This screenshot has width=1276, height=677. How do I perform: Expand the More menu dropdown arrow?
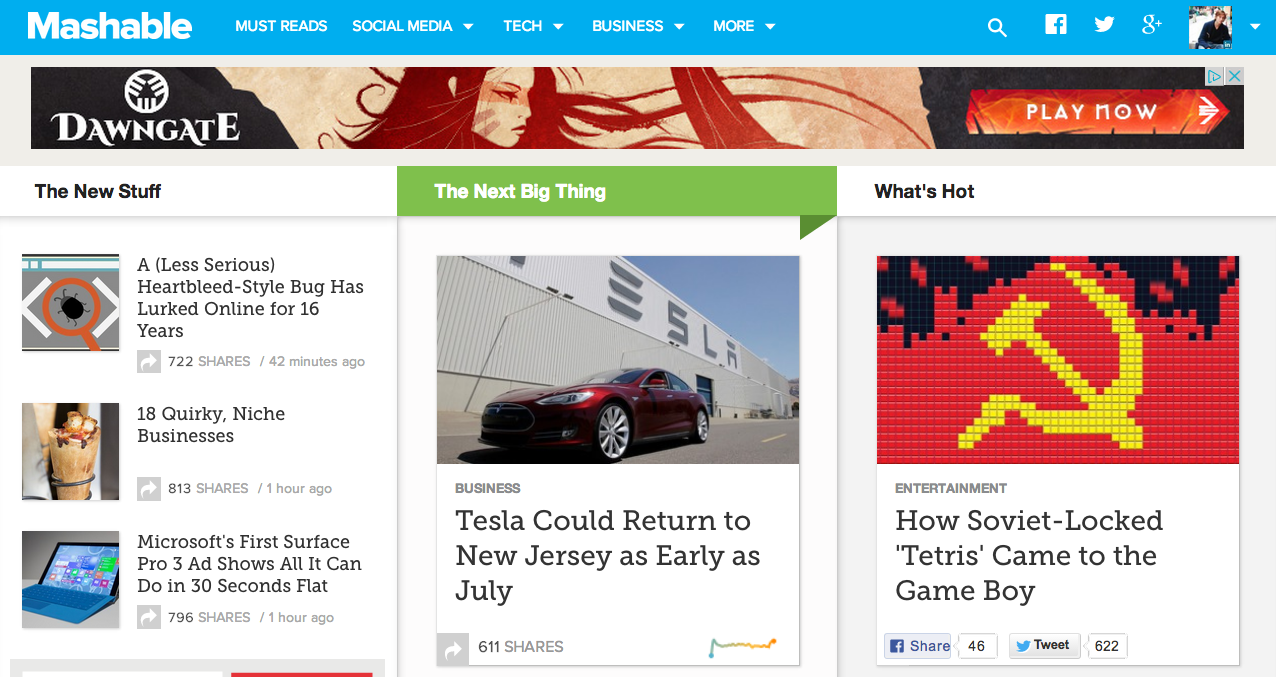770,27
